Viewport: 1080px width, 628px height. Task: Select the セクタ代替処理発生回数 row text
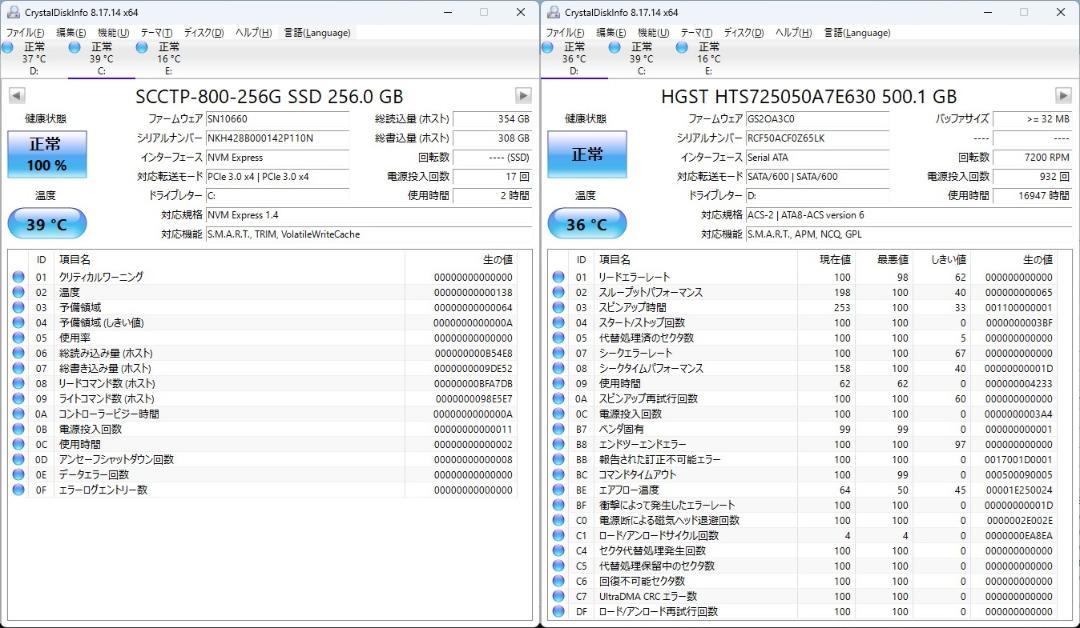click(652, 550)
